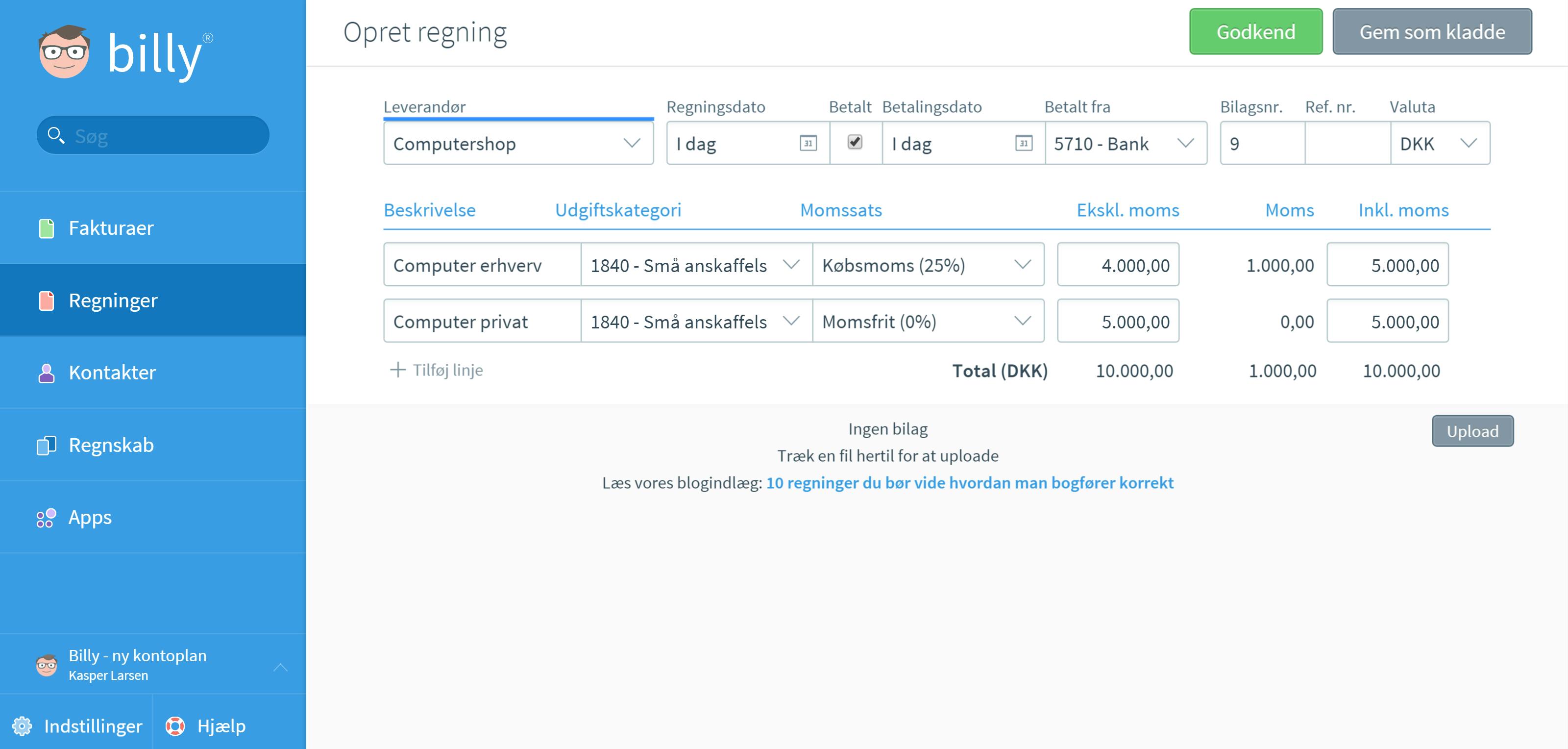Click Inkl. moms field in Computer erhverv row
The image size is (1568, 749).
(1388, 265)
